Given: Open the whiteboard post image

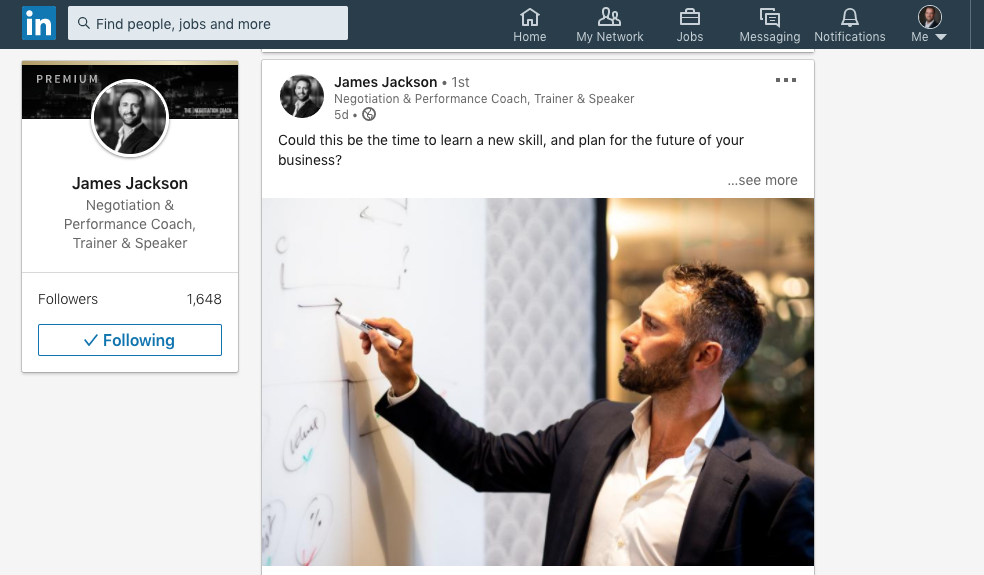Looking at the screenshot, I should [x=538, y=382].
